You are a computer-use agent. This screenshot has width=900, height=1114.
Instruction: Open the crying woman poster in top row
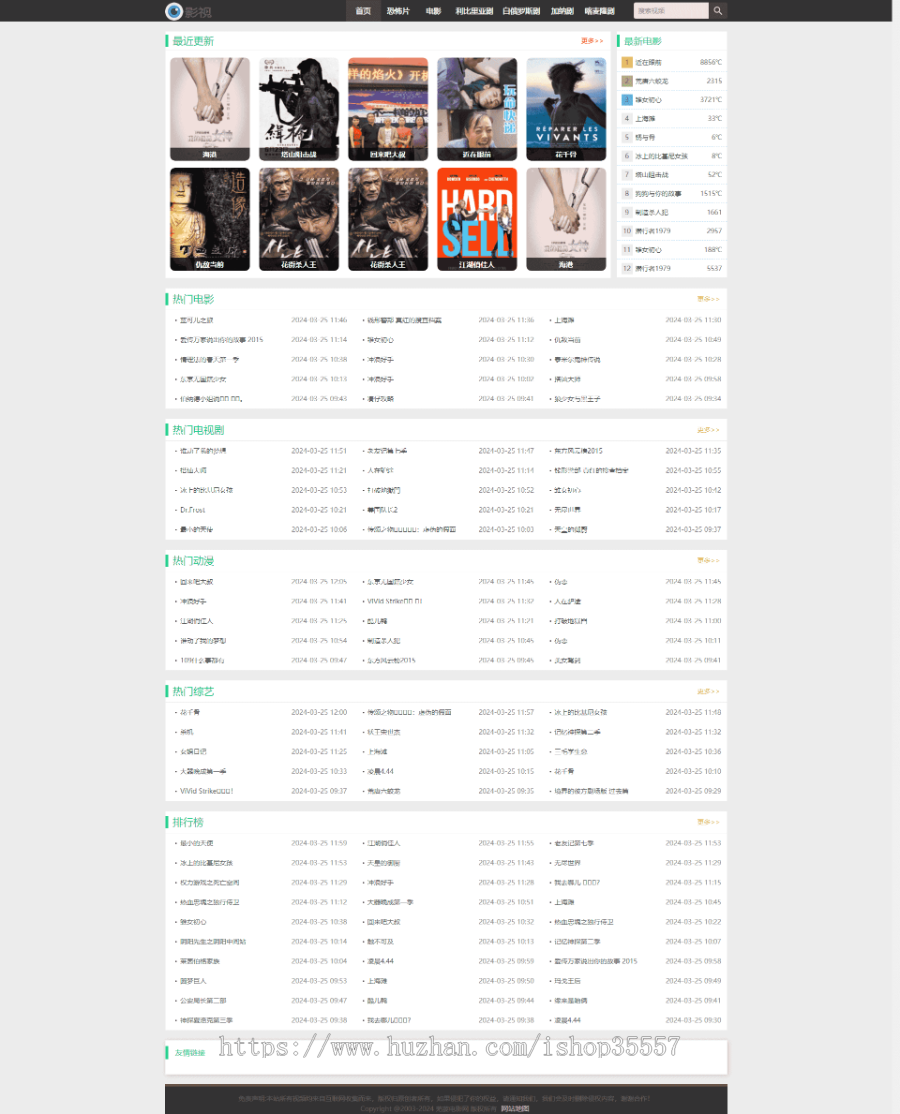477,109
